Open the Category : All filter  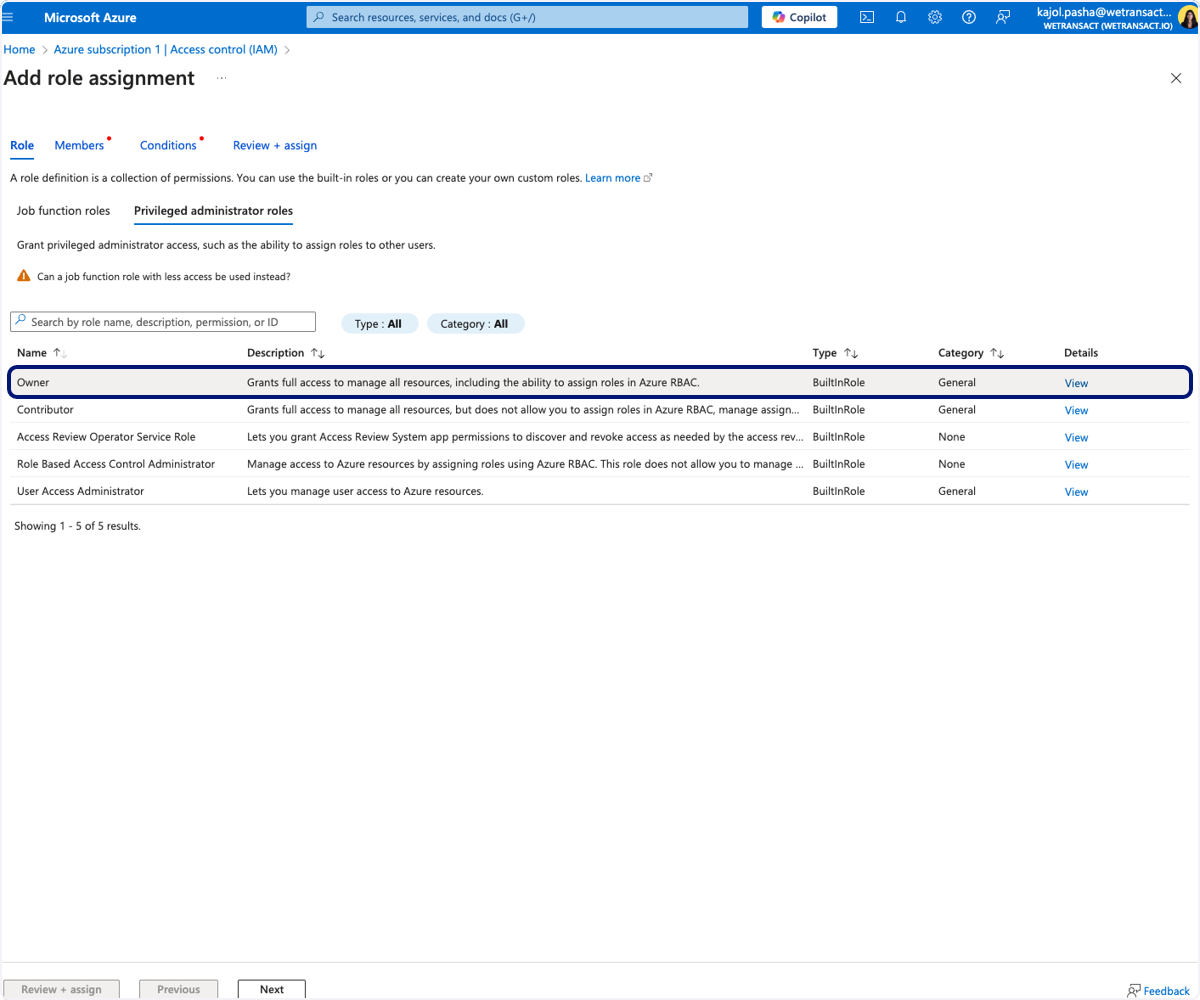tap(475, 324)
